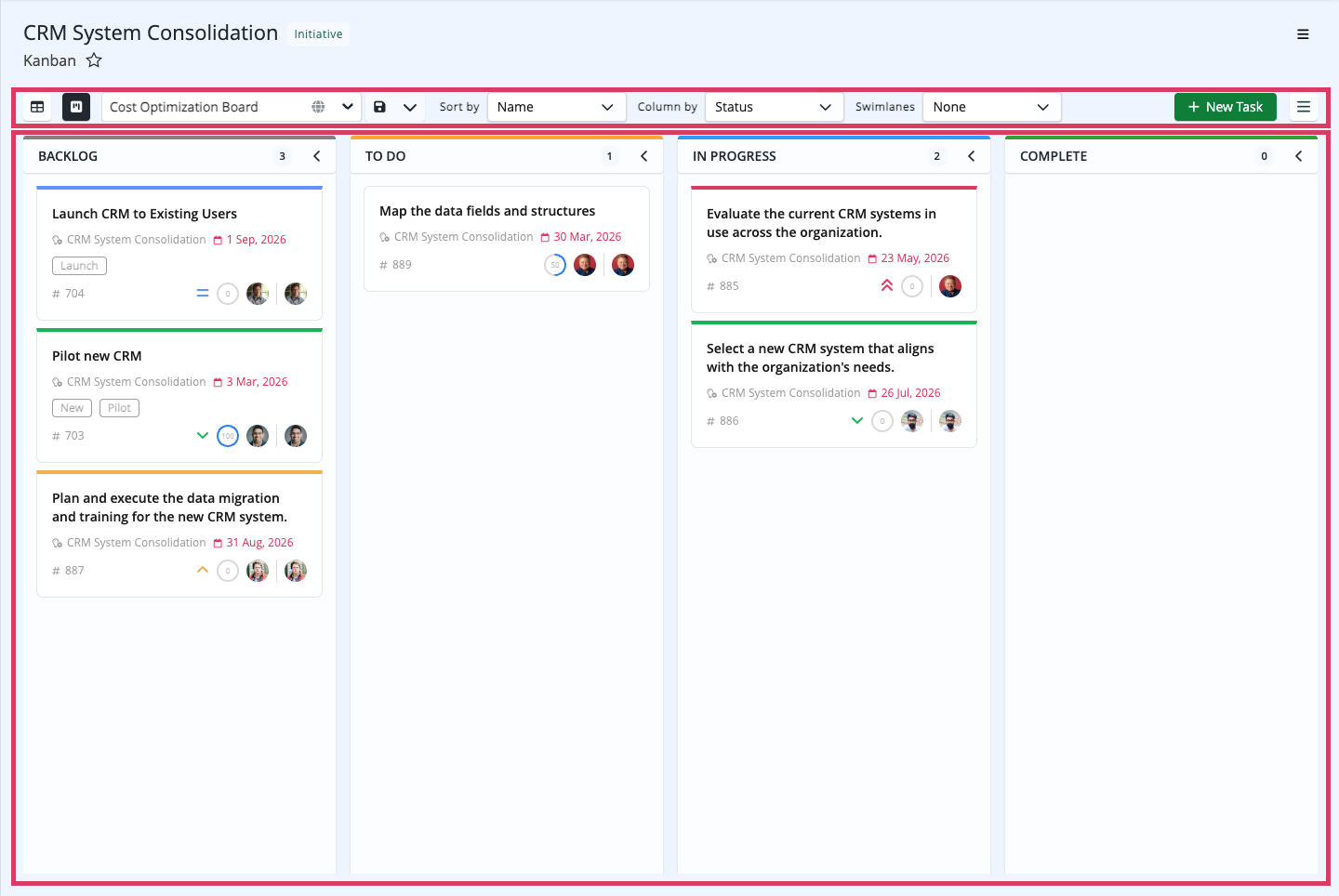Click the Initiative badge in header

click(318, 34)
